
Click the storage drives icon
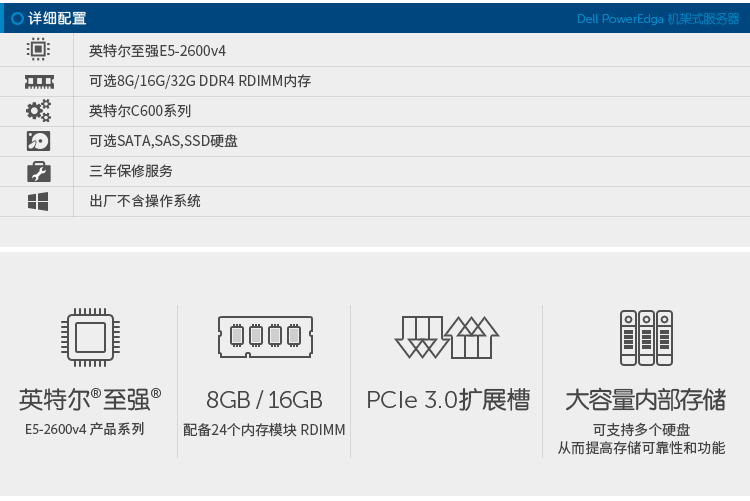point(645,336)
